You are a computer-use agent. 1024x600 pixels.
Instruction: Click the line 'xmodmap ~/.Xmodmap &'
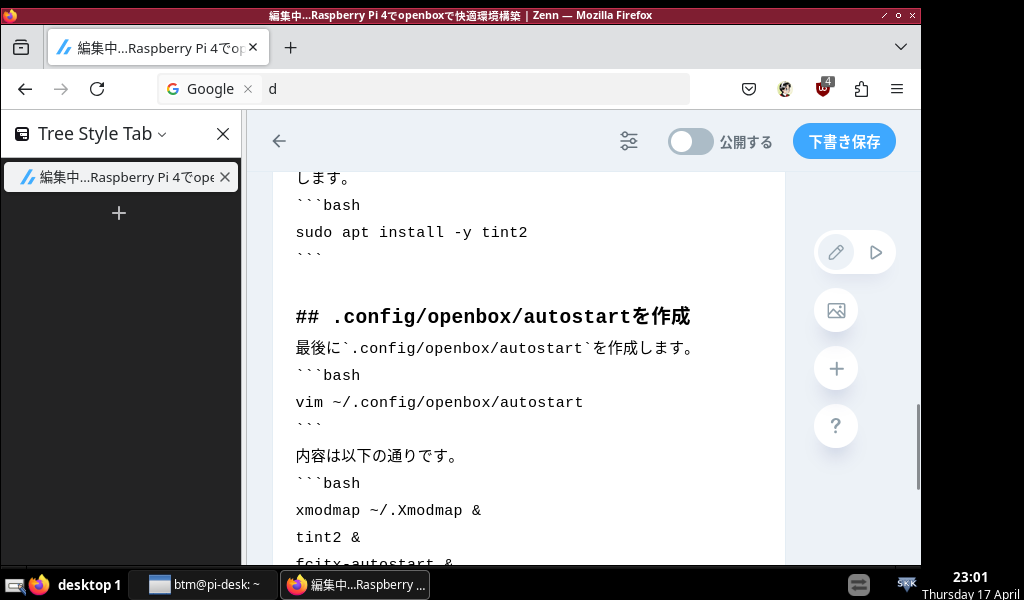click(x=389, y=511)
